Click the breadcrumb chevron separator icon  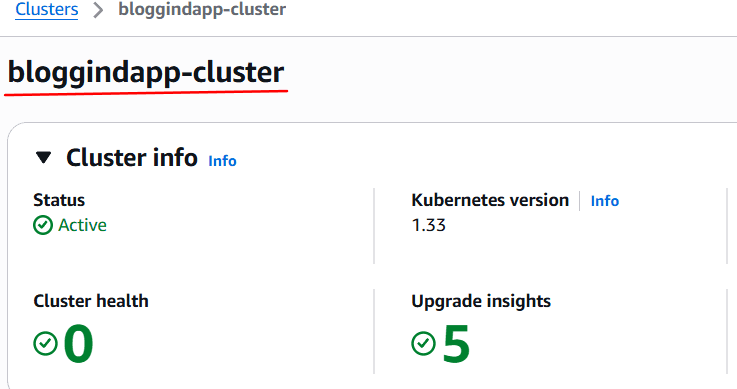[98, 10]
